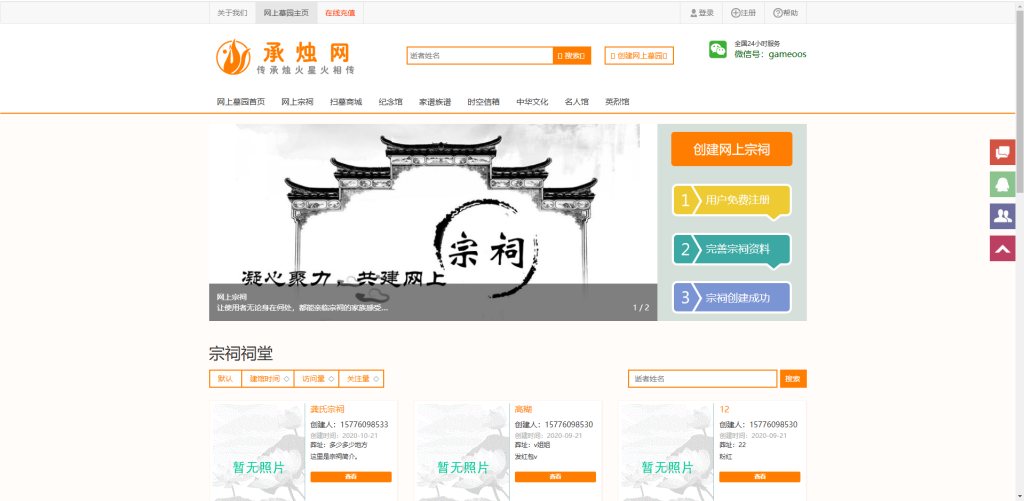Click the crimson back-to-top arrow icon

[x=1002, y=248]
